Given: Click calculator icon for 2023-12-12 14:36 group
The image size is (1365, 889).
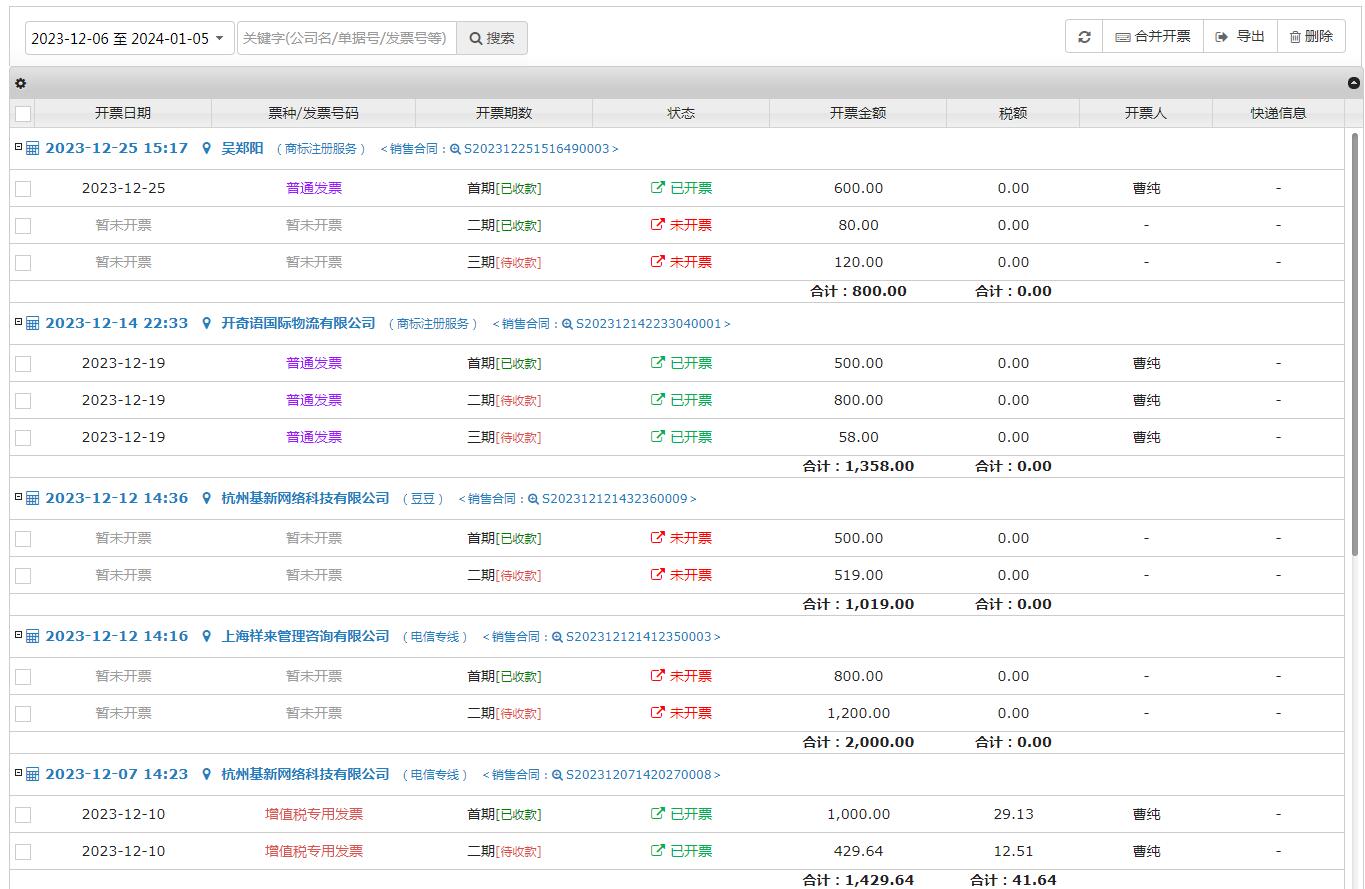Looking at the screenshot, I should (x=32, y=499).
